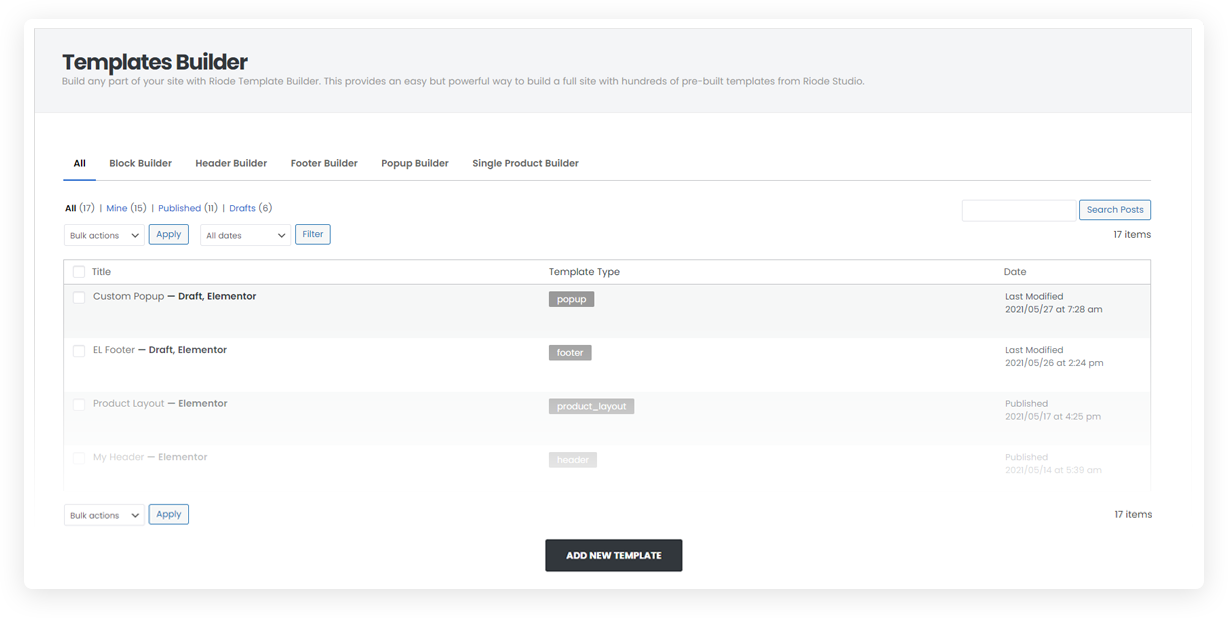The height and width of the screenshot is (618, 1228).
Task: Open the Header Builder tab
Action: (x=231, y=163)
